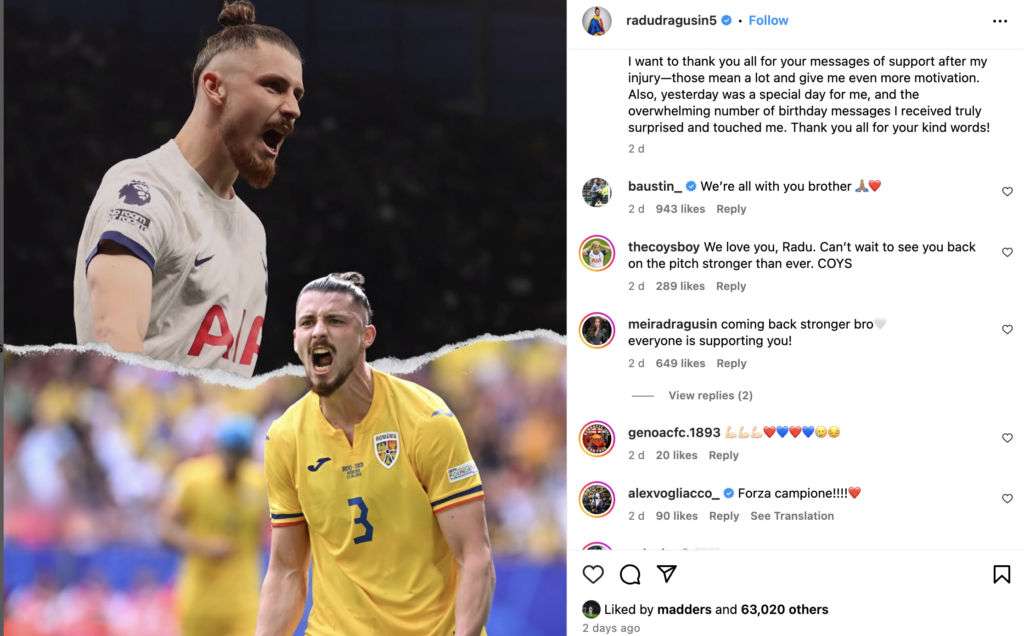Screen dimensions: 1024x636
Task: Expand View replies (2) thread
Action: 710,395
